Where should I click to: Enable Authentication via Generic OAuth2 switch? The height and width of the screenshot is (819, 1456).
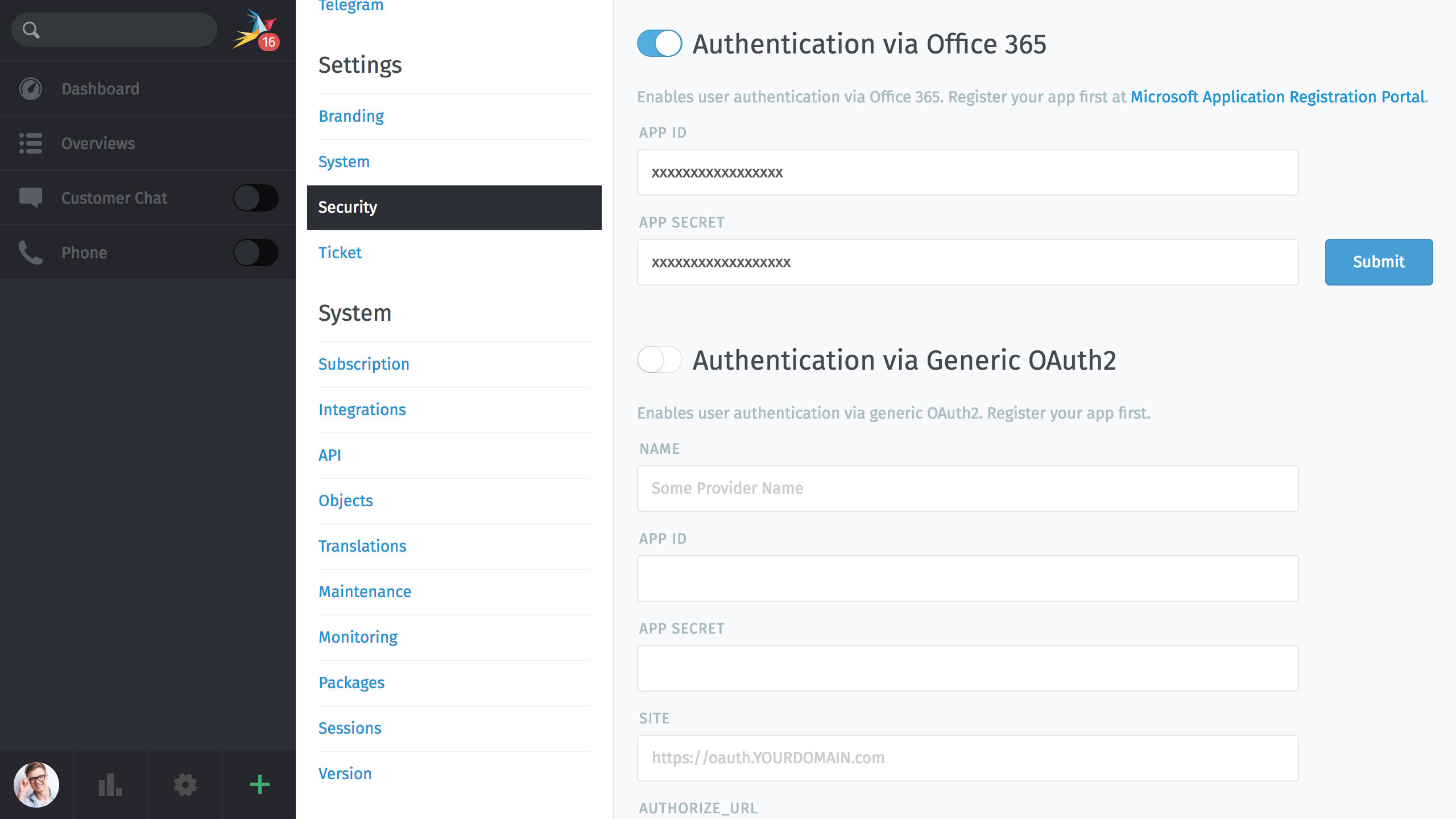click(x=660, y=359)
